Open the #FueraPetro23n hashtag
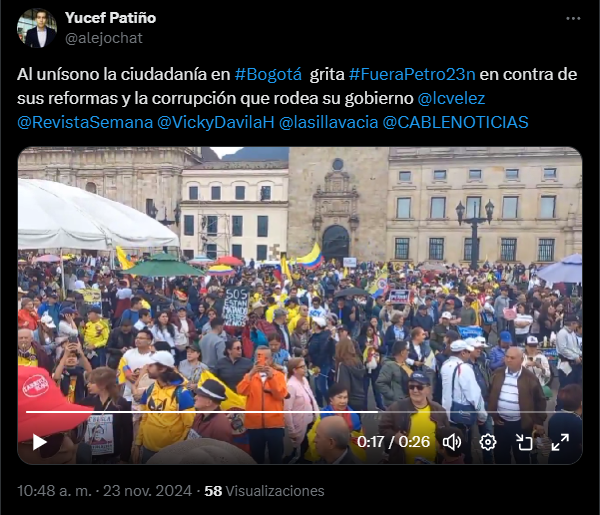Image resolution: width=600 pixels, height=515 pixels. tap(412, 74)
